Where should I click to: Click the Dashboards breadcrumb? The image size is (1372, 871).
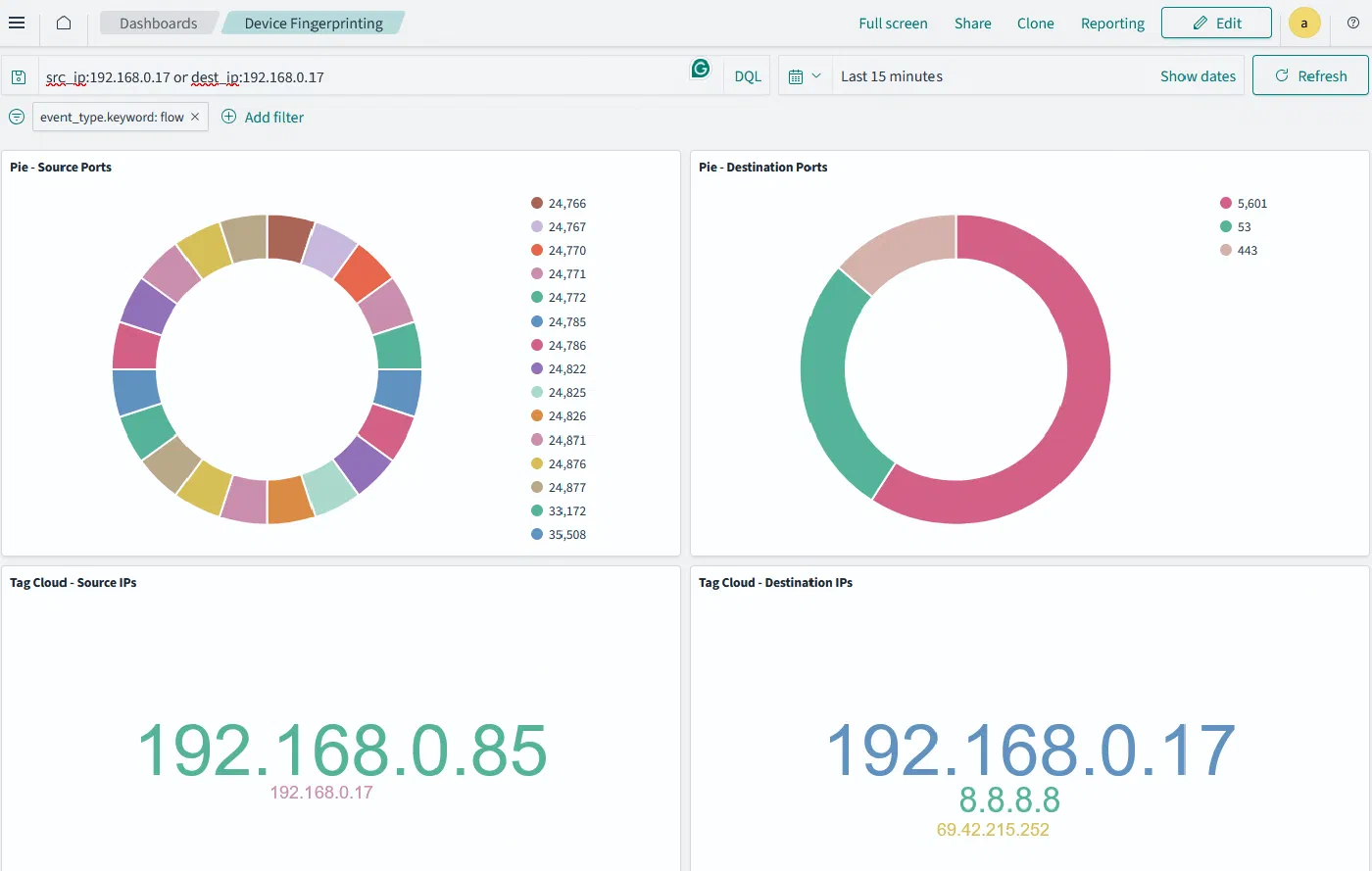pos(159,23)
